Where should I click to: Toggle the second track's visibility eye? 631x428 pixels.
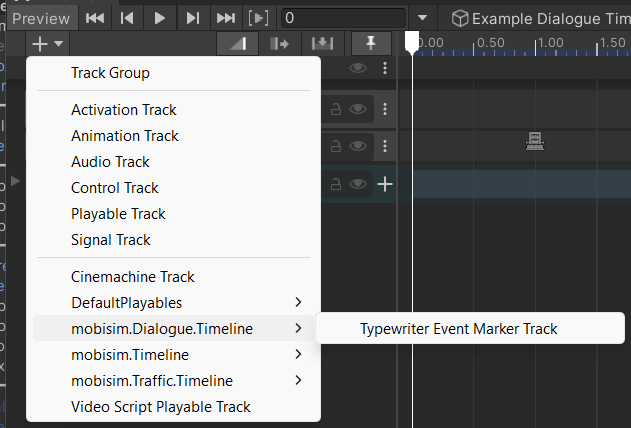(358, 146)
